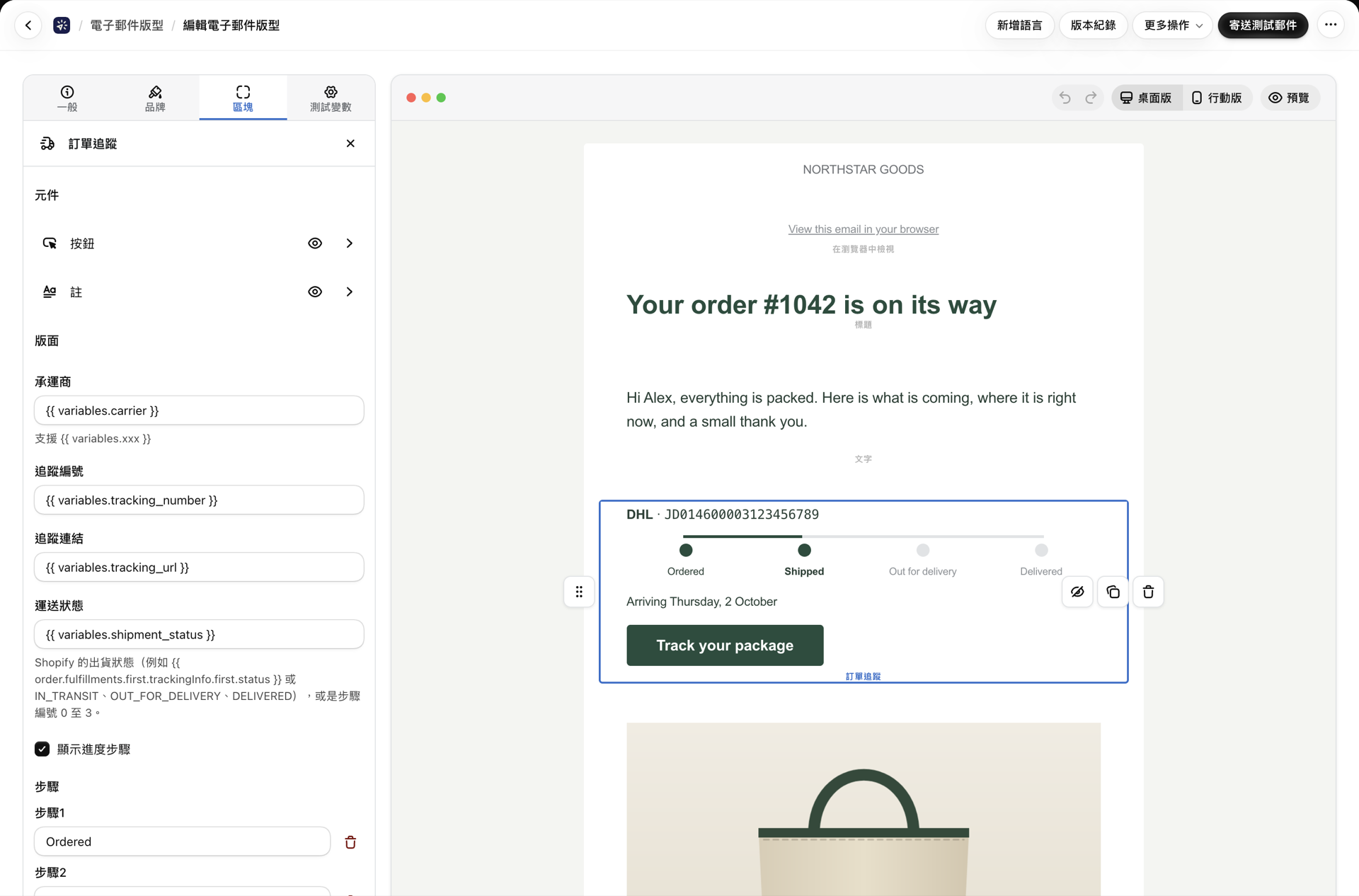Click the drag handle of tracking block

click(579, 592)
